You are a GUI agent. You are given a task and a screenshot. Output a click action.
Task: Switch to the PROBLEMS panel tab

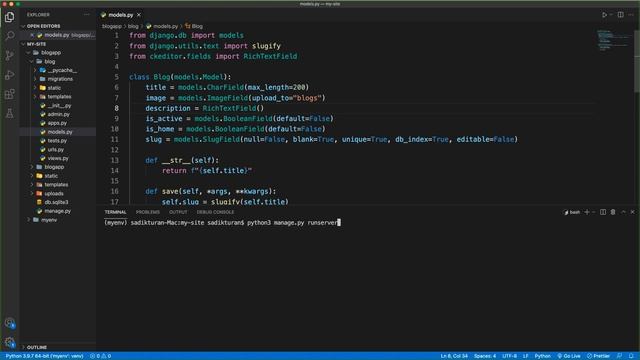(148, 212)
